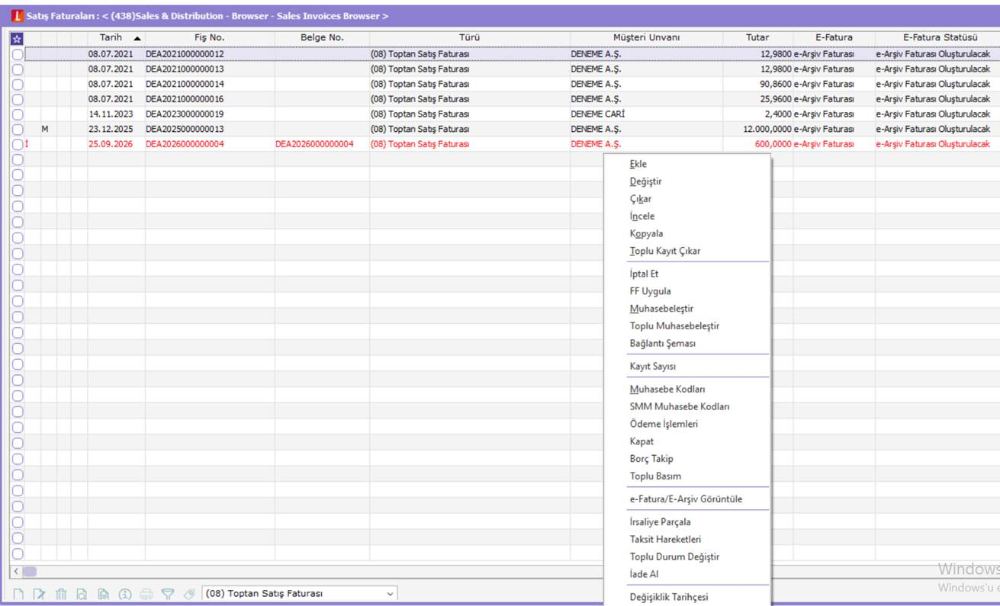Click the delete trash bin icon
The height and width of the screenshot is (606, 1000).
[x=61, y=594]
